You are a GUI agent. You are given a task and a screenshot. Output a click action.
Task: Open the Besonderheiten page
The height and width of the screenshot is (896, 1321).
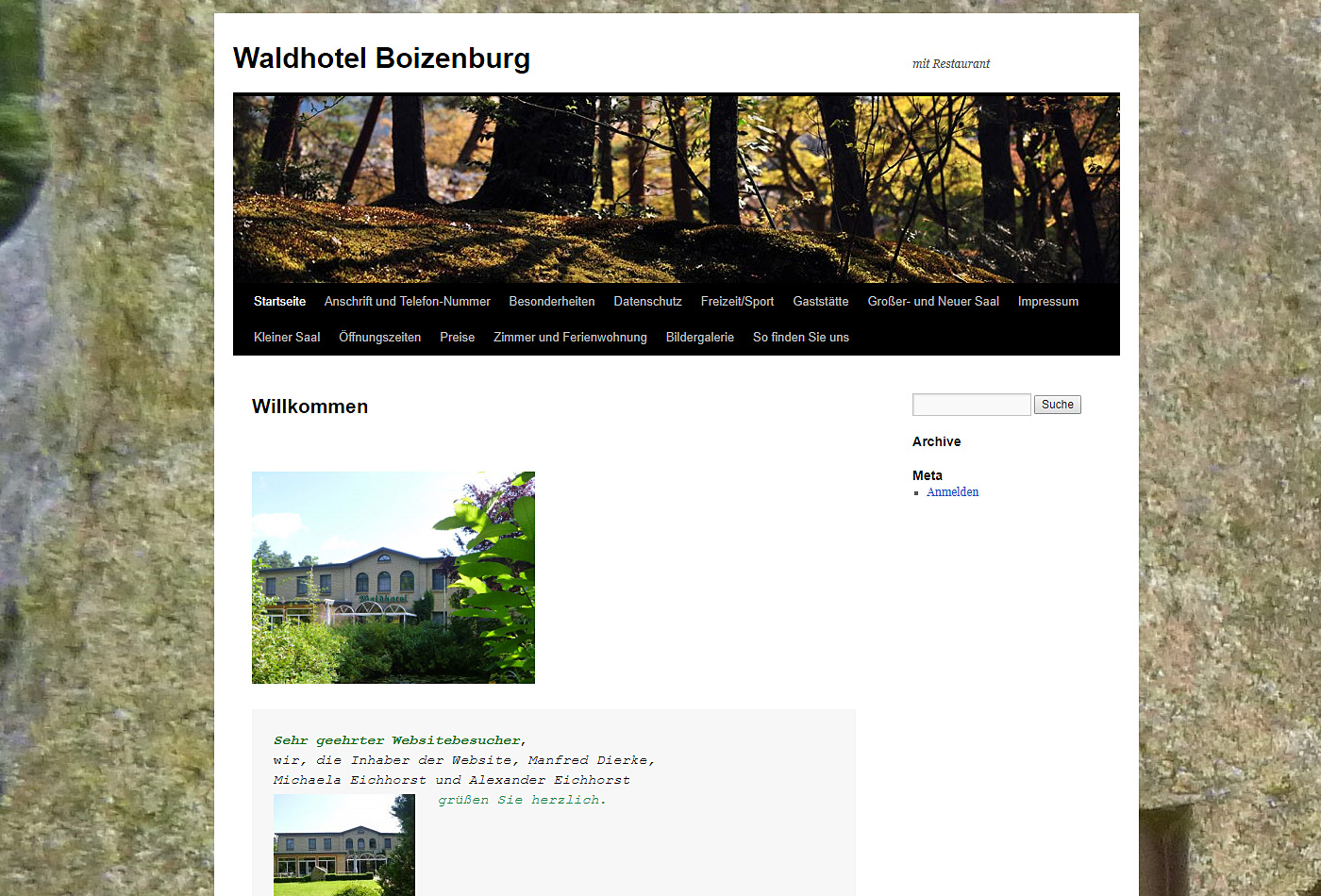pyautogui.click(x=552, y=302)
